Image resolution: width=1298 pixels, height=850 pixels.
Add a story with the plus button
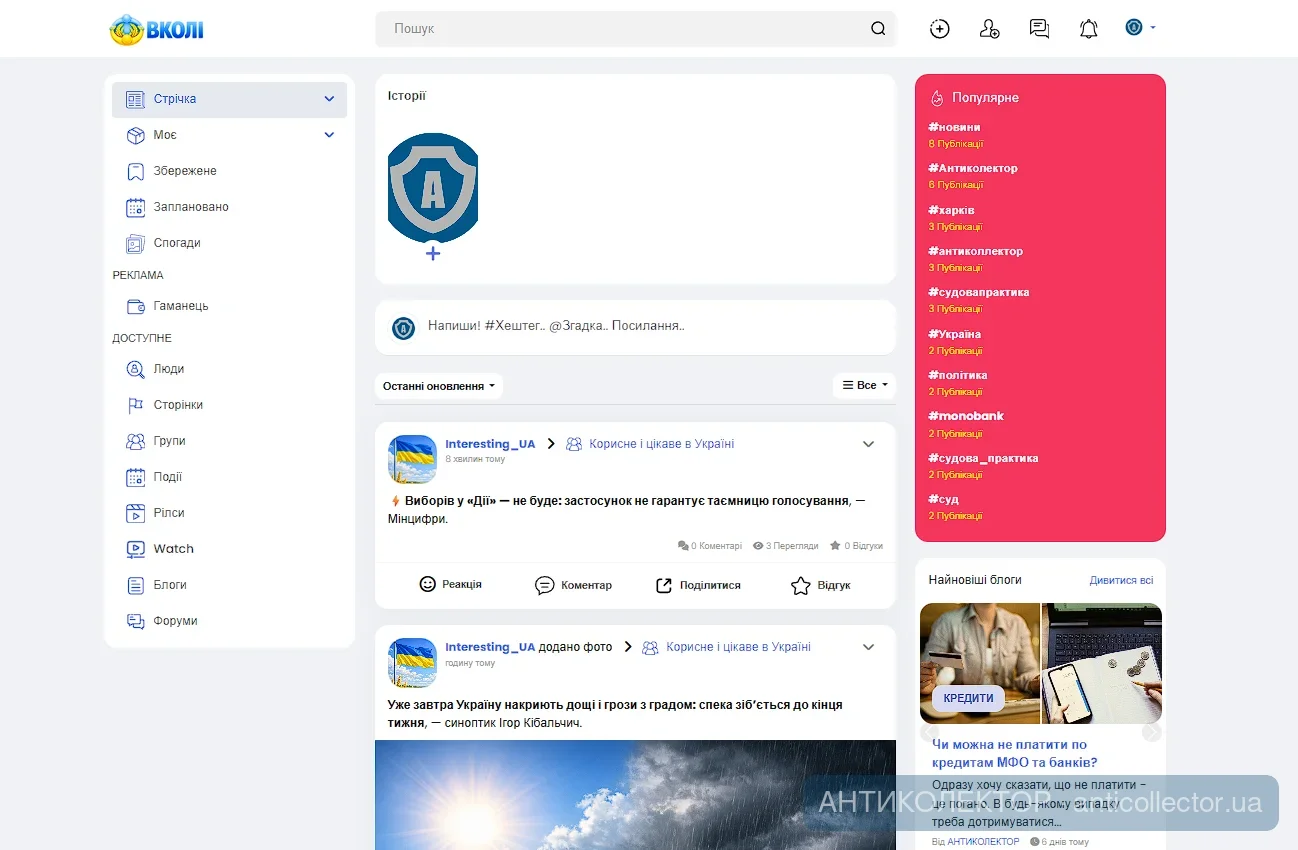coord(433,254)
